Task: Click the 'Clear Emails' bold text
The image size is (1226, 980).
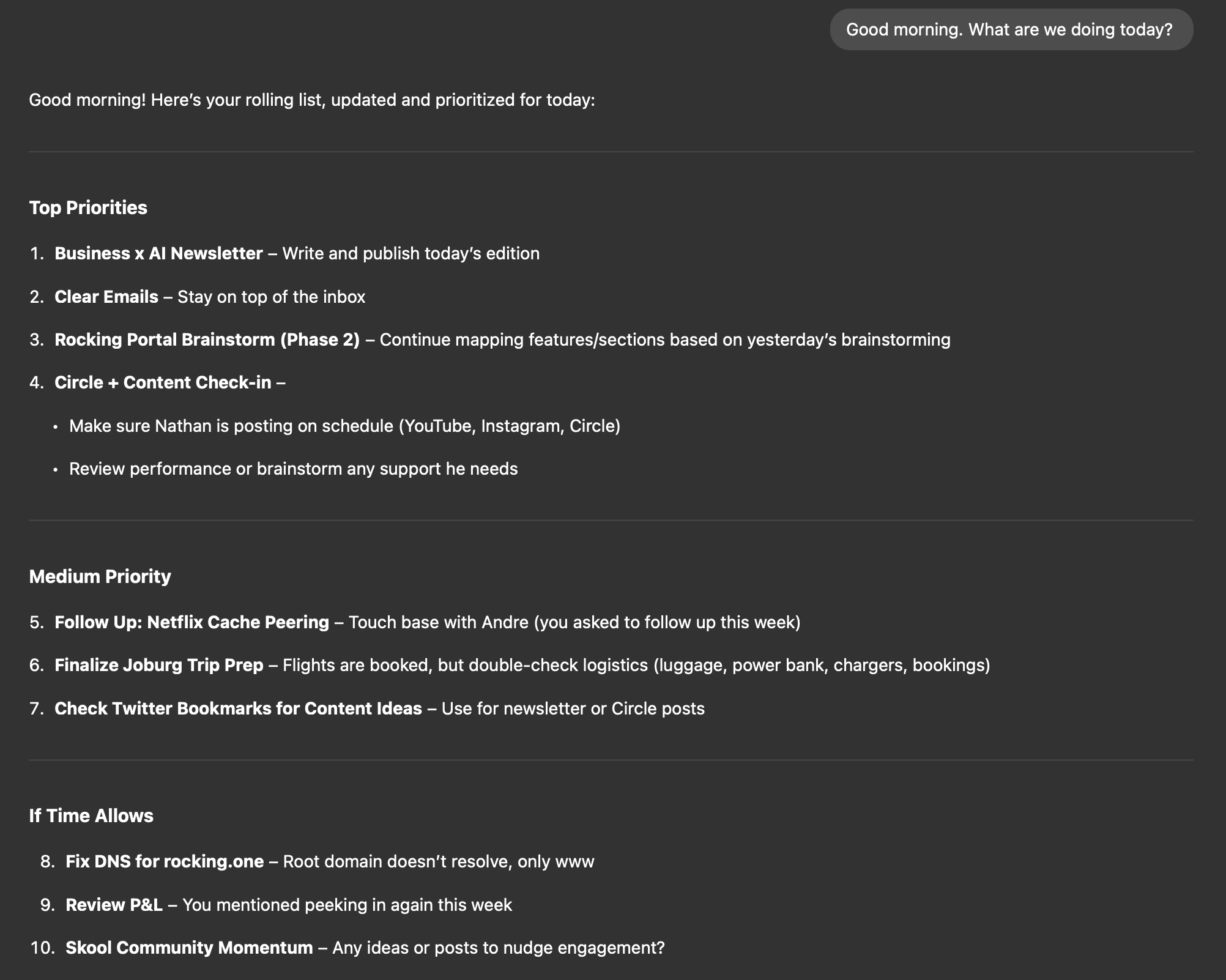Action: (106, 297)
